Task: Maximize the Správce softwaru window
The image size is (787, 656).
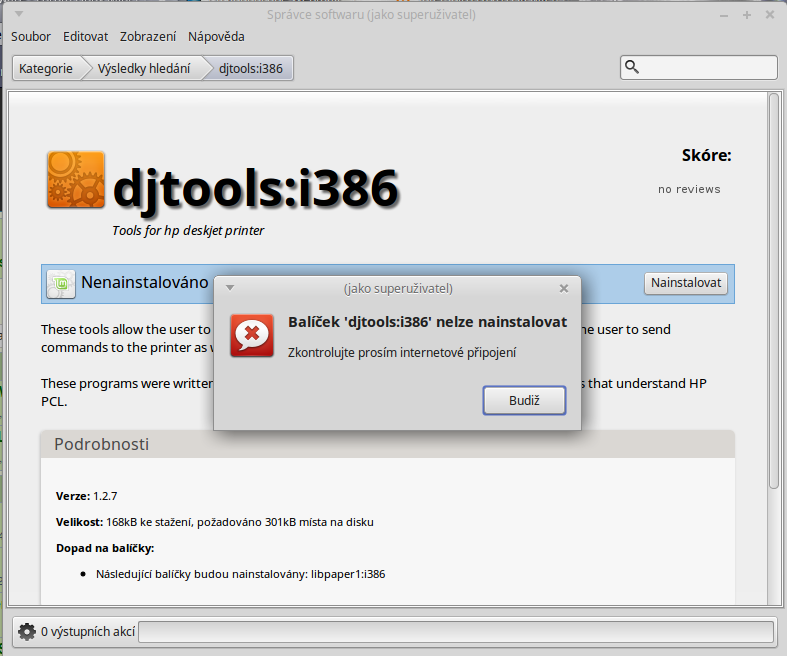Action: 747,14
